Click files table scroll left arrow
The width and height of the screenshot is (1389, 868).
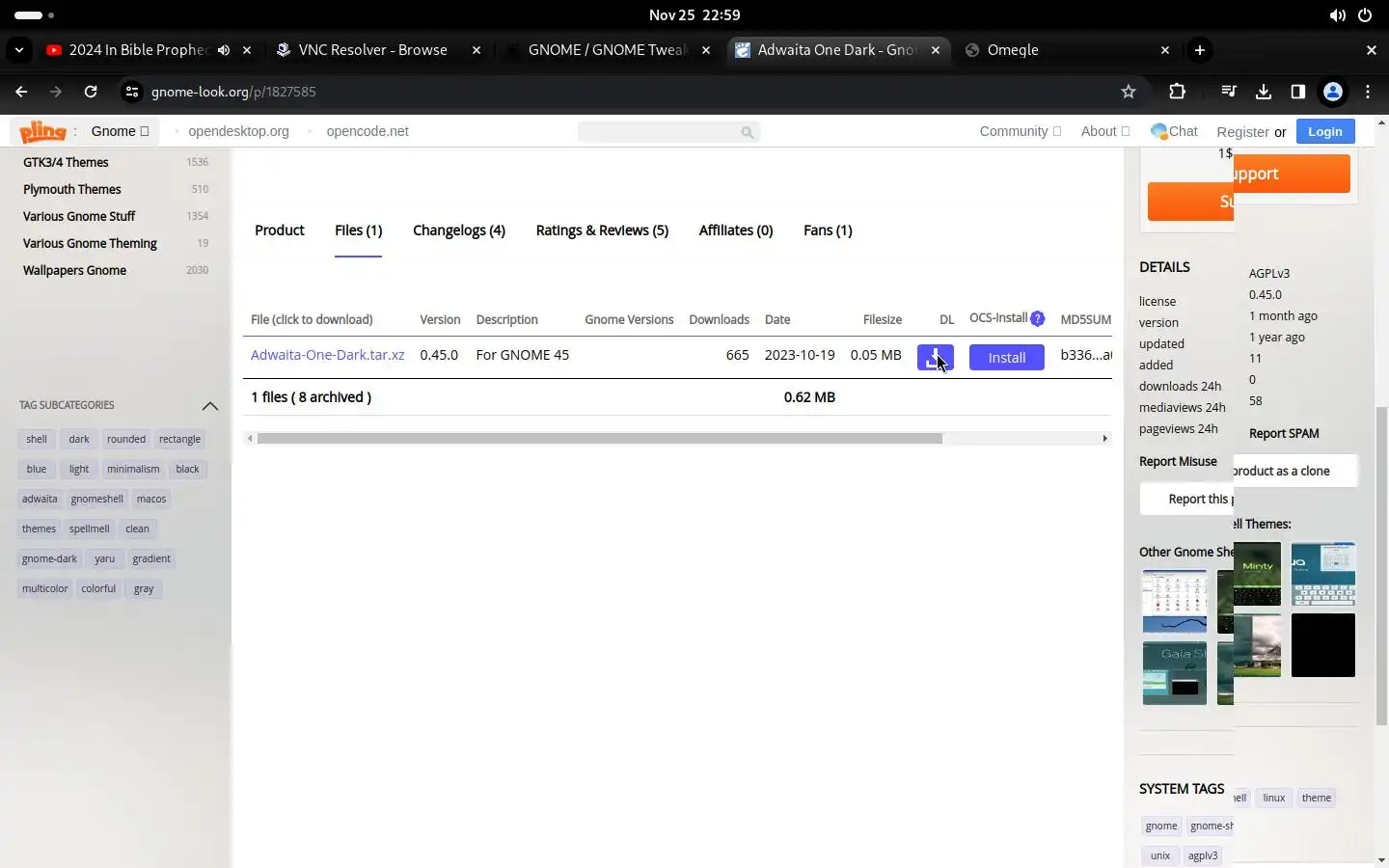tap(250, 439)
